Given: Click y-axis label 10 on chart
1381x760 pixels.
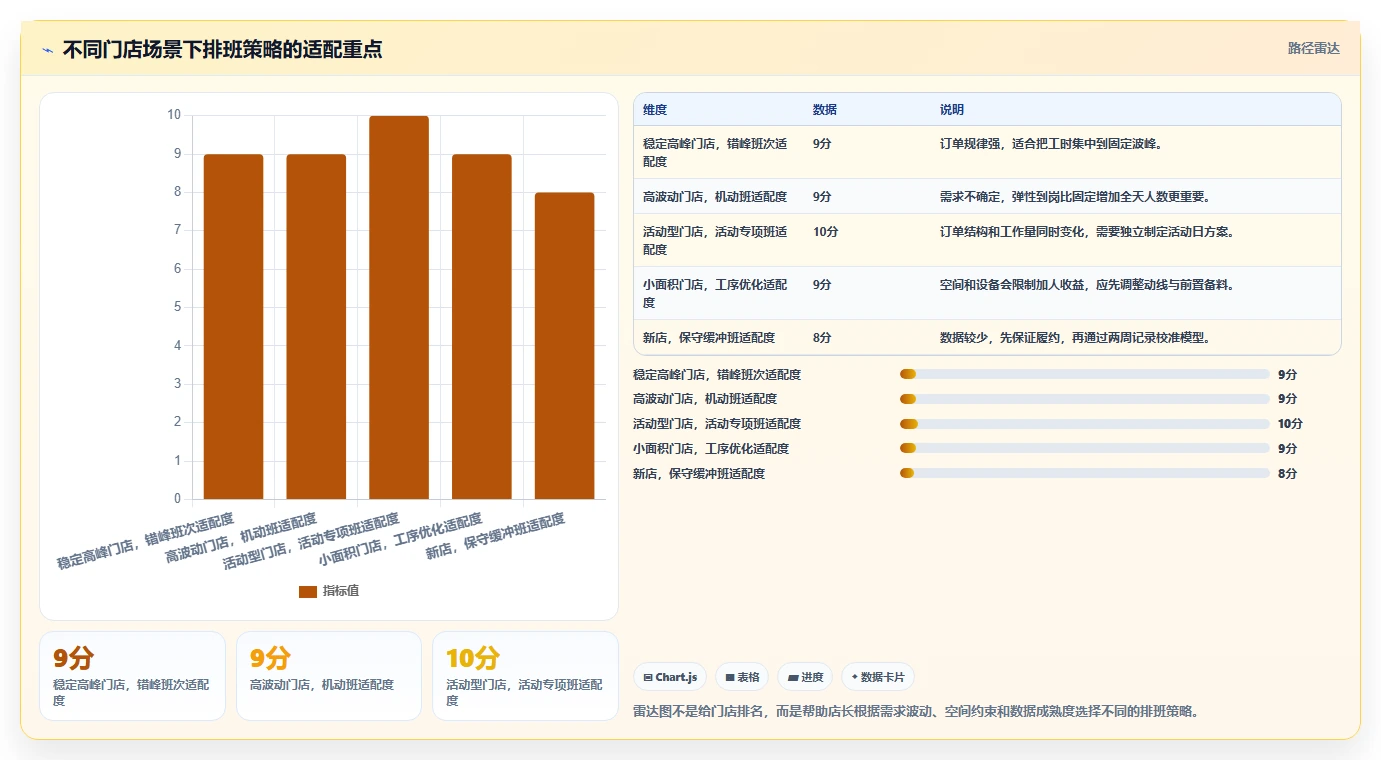Looking at the screenshot, I should pyautogui.click(x=174, y=115).
